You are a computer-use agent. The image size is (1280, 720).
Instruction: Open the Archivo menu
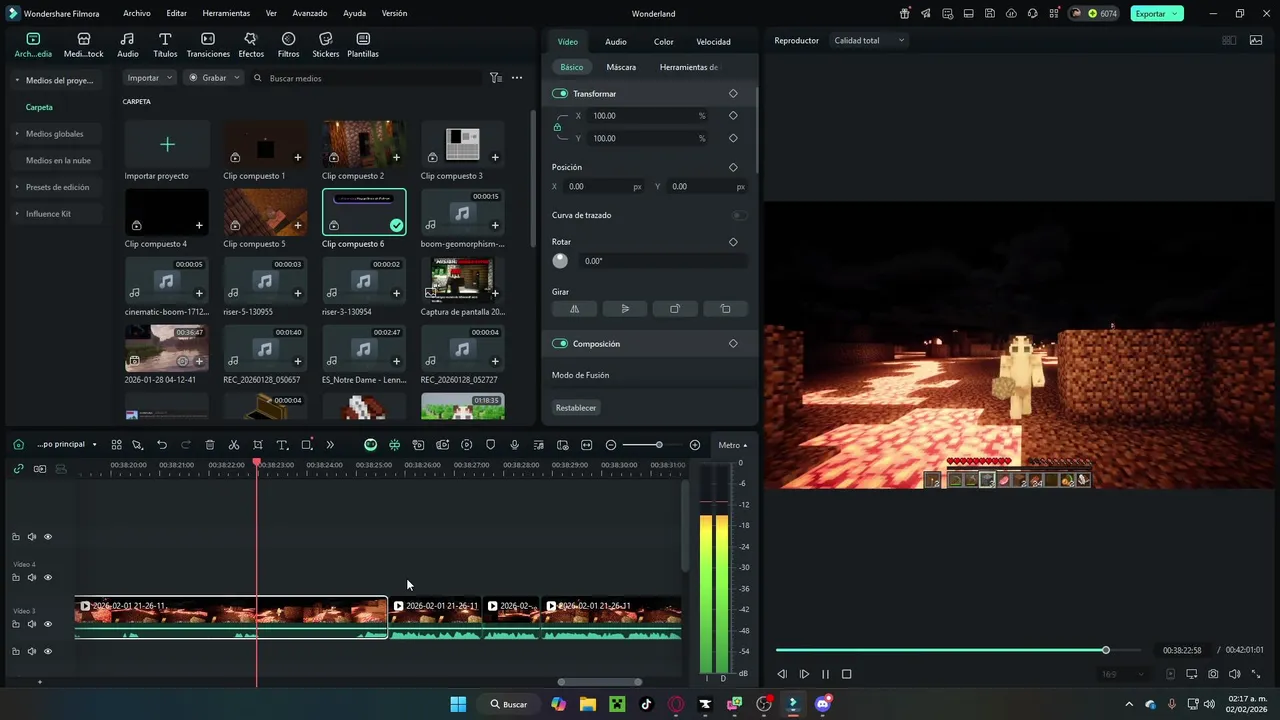coord(137,14)
